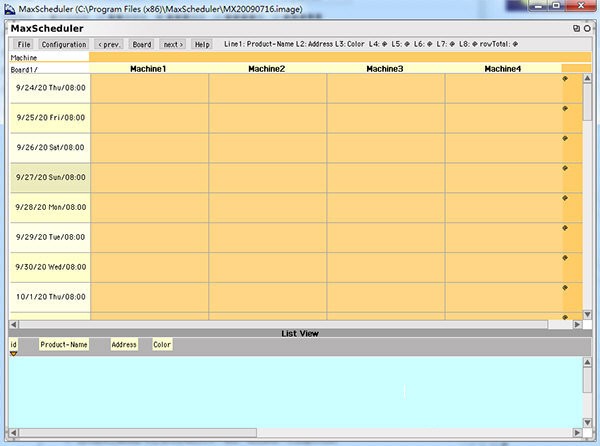Click the Machine4 cell for 9/30/20 Wed
Screen dimensions: 600x446
504,267
